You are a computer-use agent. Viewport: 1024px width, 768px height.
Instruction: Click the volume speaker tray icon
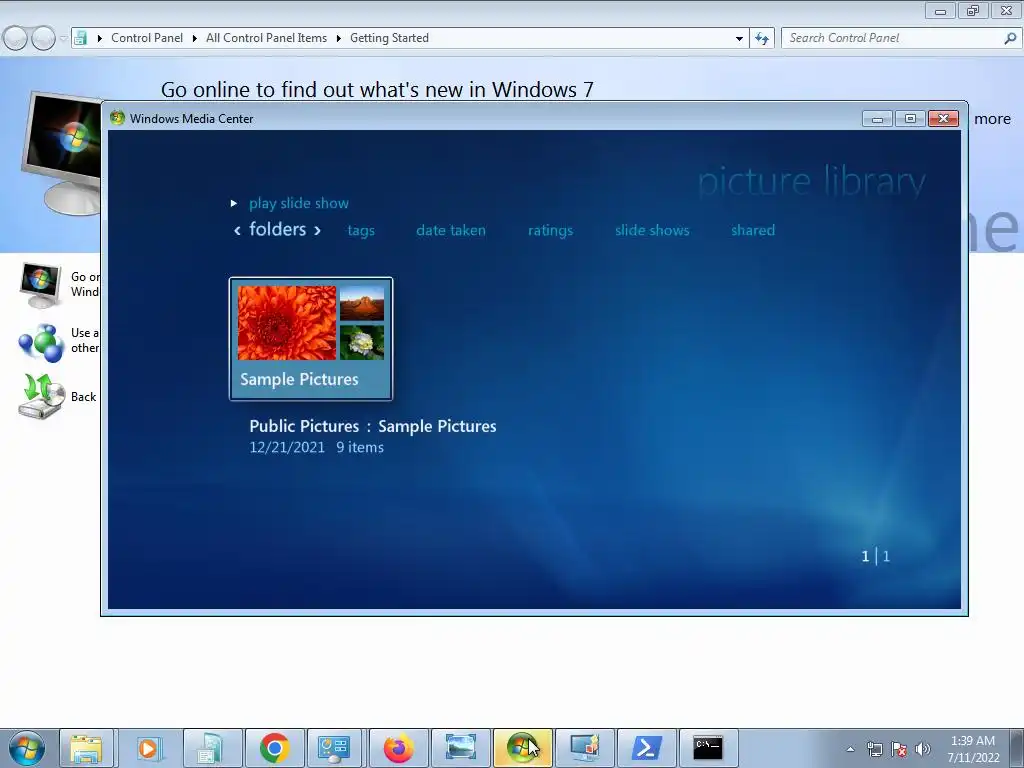[923, 749]
